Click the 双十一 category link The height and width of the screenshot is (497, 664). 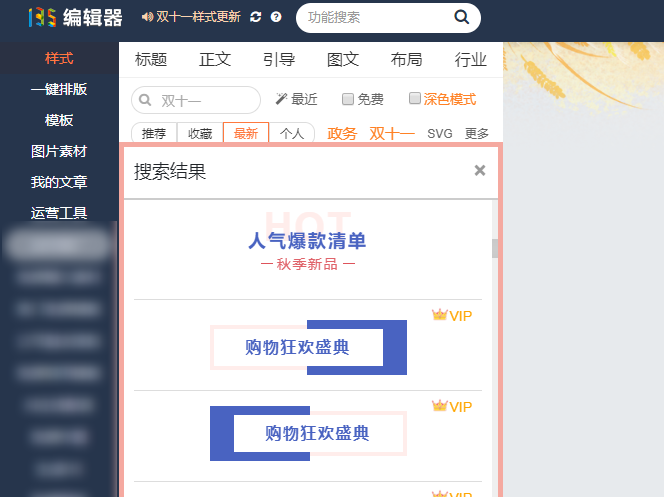tap(392, 134)
